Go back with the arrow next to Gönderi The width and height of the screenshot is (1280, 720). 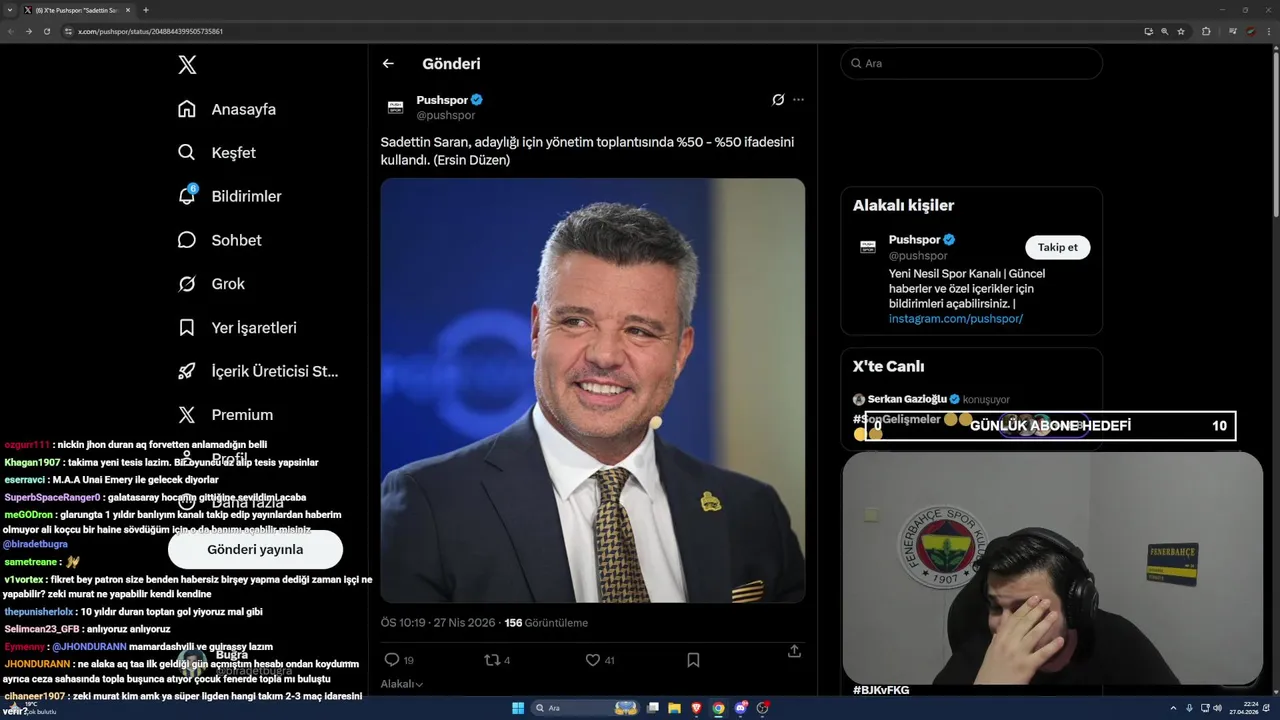(x=388, y=63)
